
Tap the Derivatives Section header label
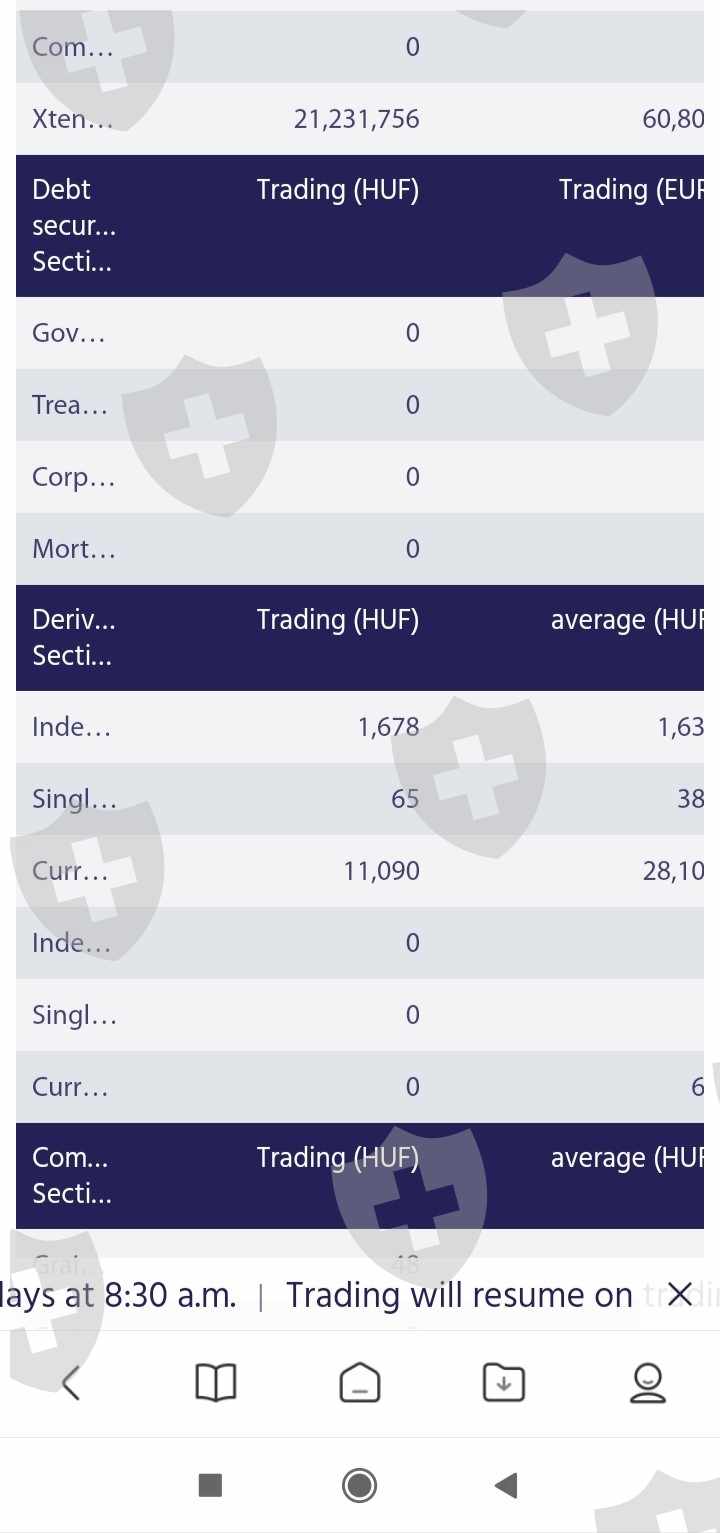(74, 638)
